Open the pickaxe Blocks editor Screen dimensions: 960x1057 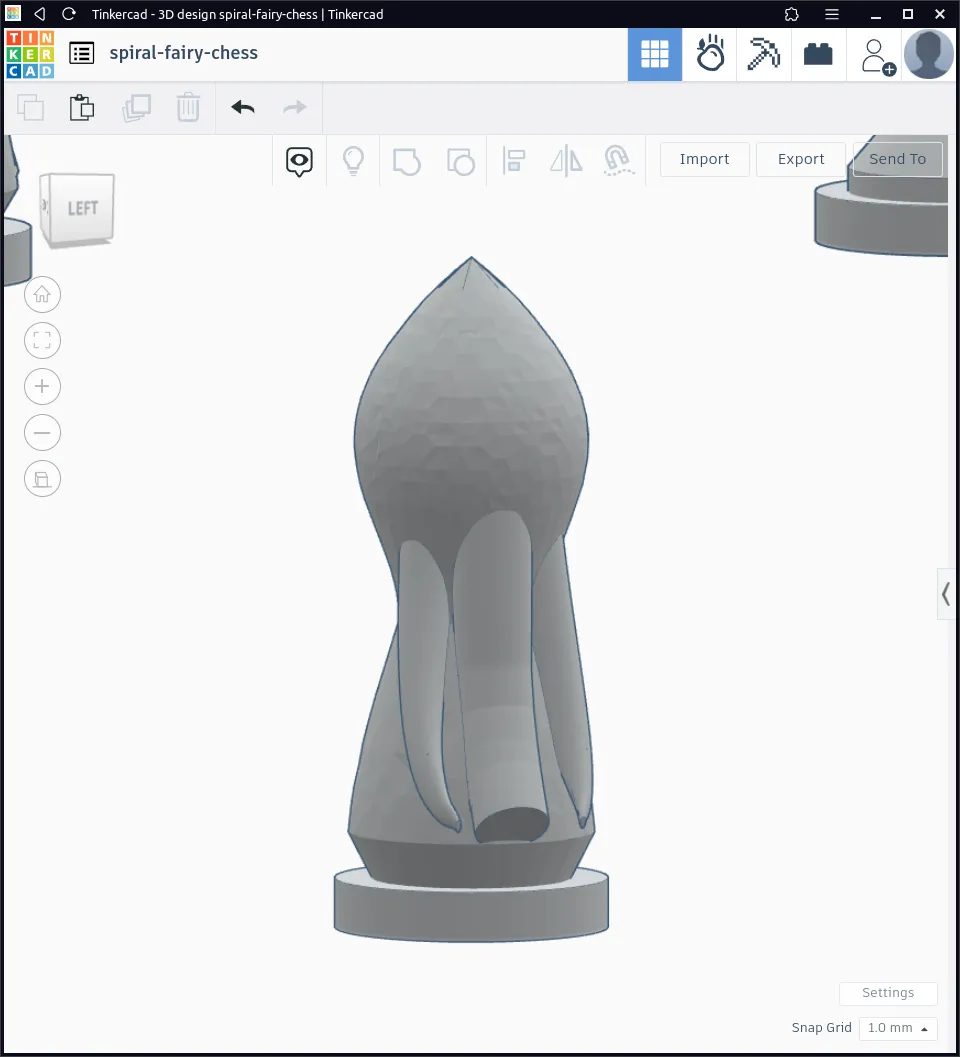point(764,54)
